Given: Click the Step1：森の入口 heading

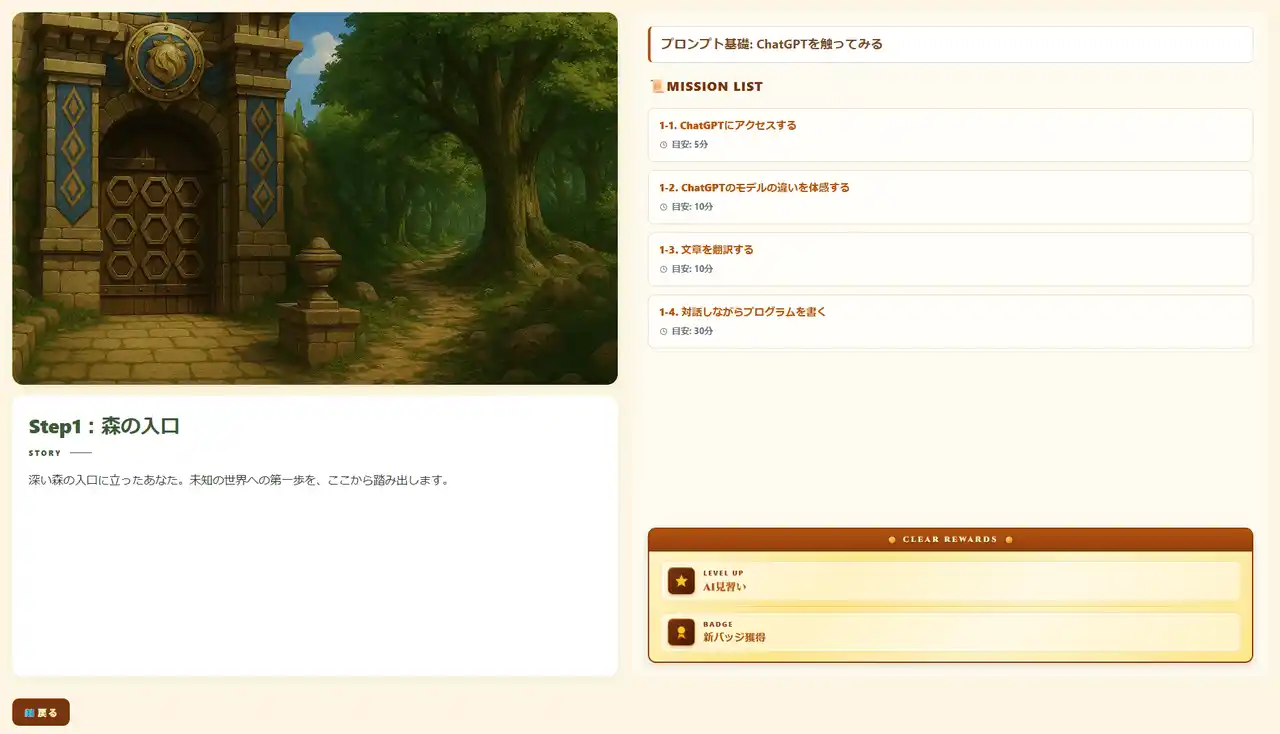Looking at the screenshot, I should (104, 427).
